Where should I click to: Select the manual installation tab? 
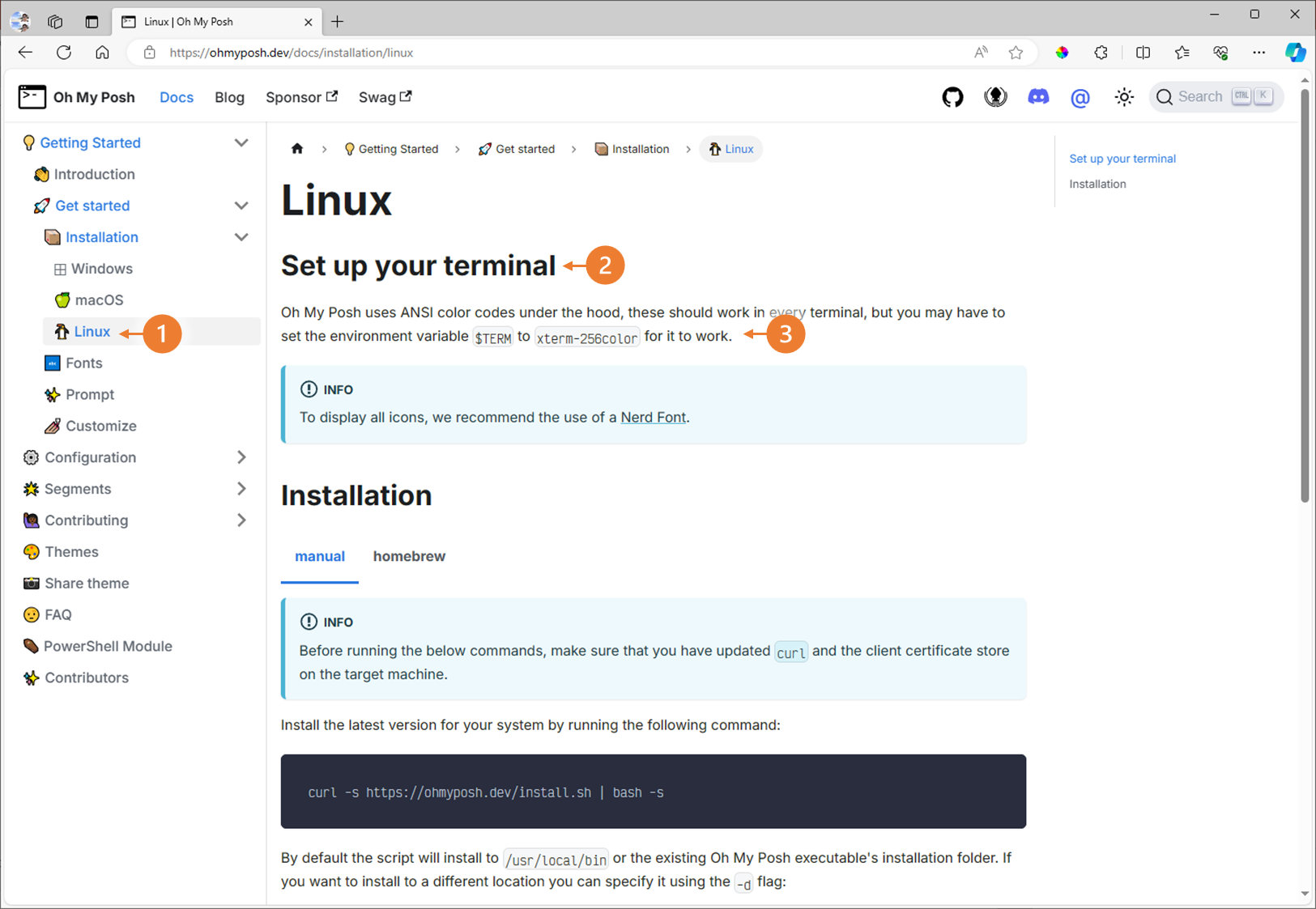[x=320, y=557]
